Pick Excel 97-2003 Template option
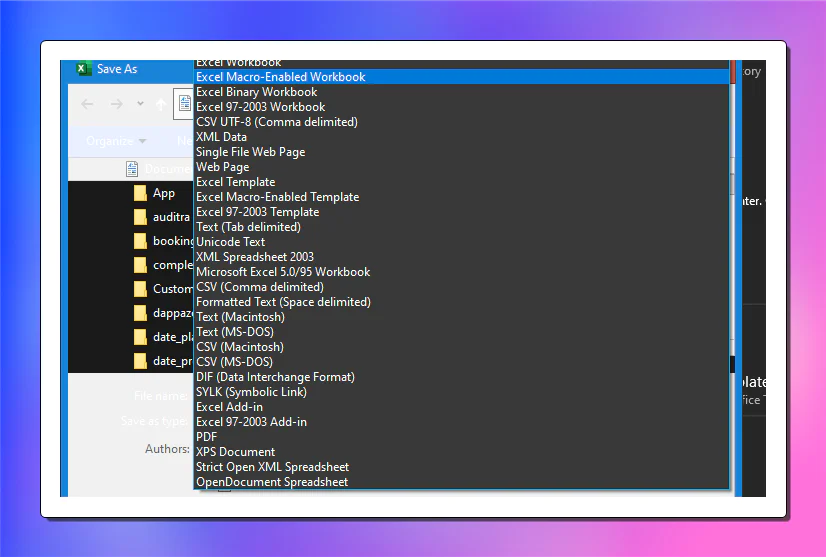 coord(461,212)
